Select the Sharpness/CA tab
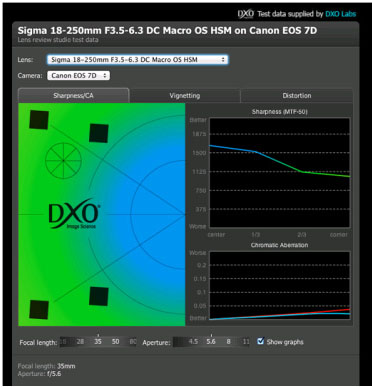Viewport: 372px width, 387px height. 73,96
